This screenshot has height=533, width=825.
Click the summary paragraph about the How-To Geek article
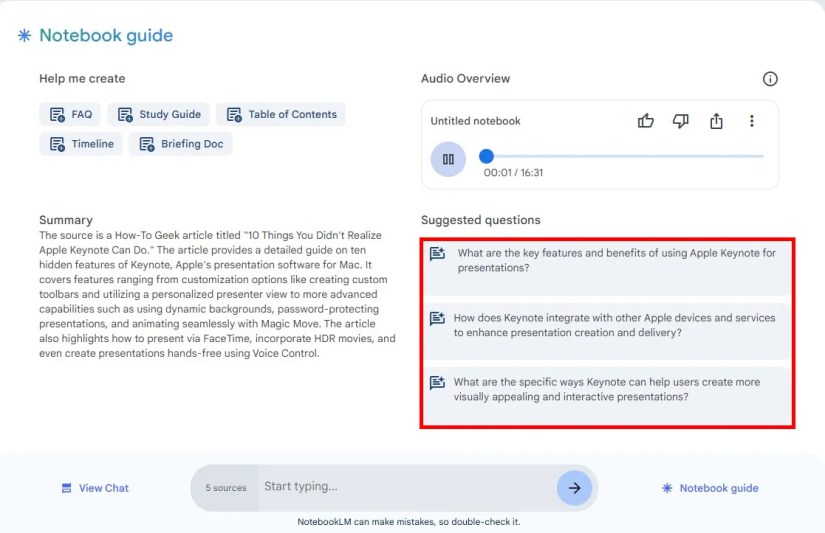217,294
